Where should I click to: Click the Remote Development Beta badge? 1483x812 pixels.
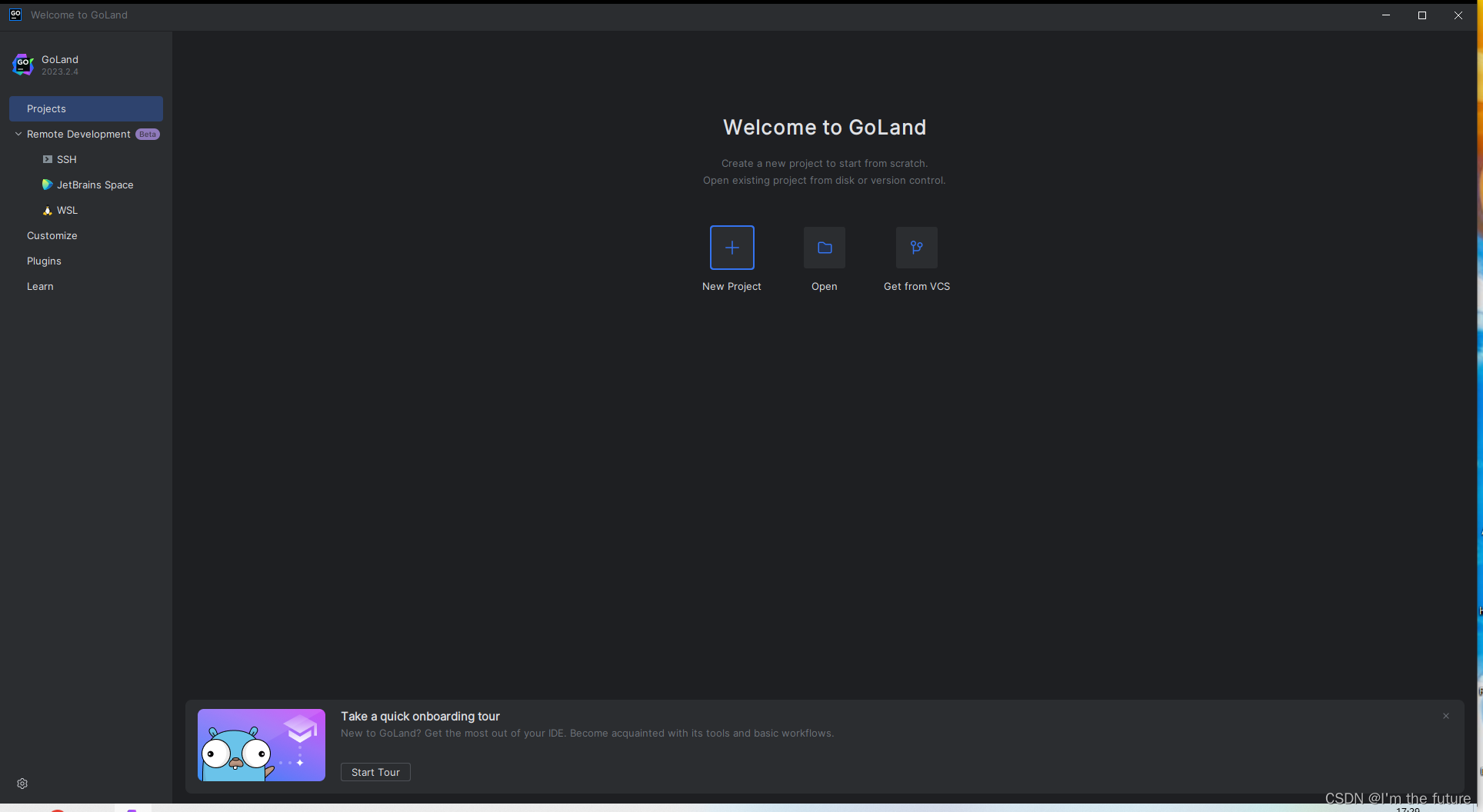(x=148, y=134)
